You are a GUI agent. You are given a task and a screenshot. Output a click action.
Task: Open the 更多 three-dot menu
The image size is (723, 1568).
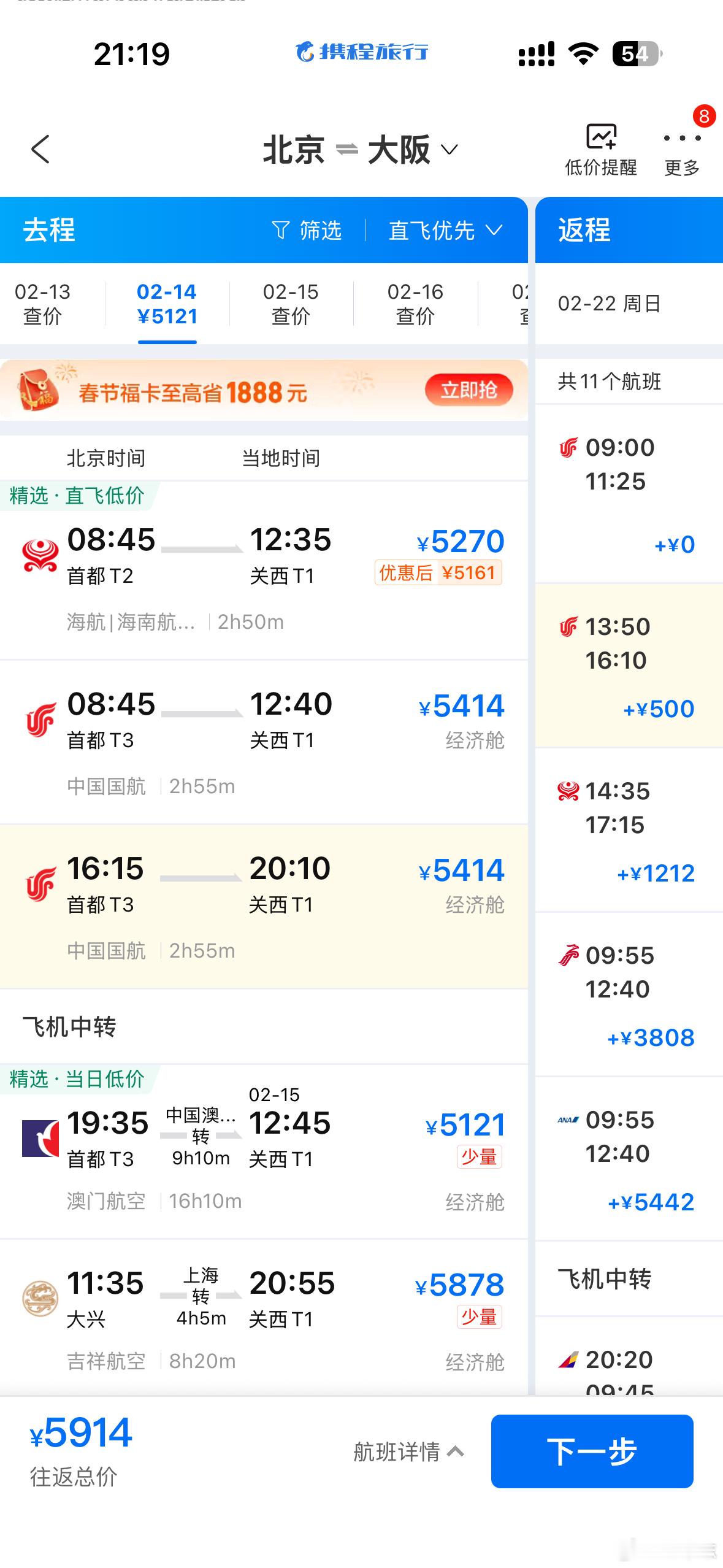682,139
